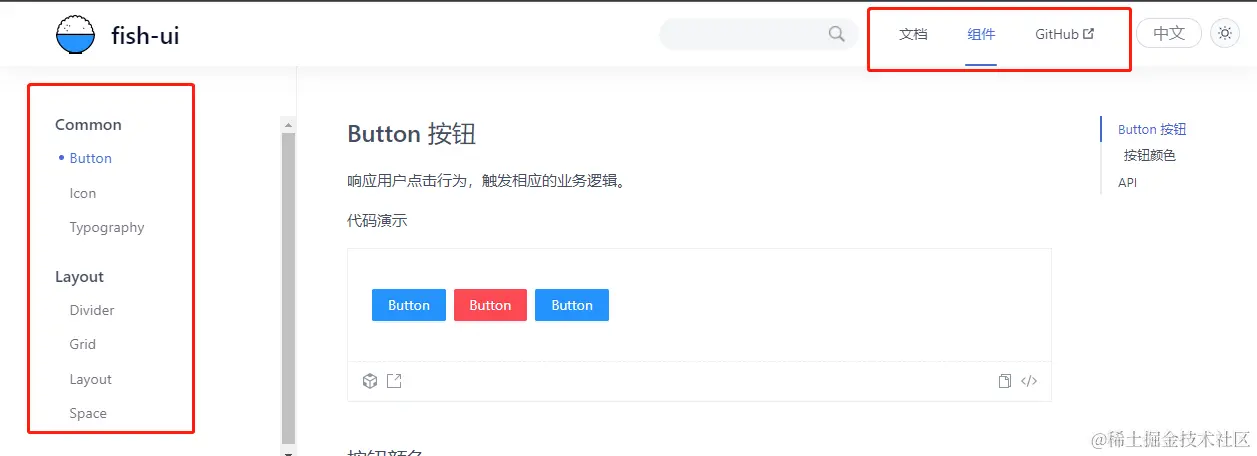Show the demo source code icon
This screenshot has height=456, width=1257.
click(1029, 381)
